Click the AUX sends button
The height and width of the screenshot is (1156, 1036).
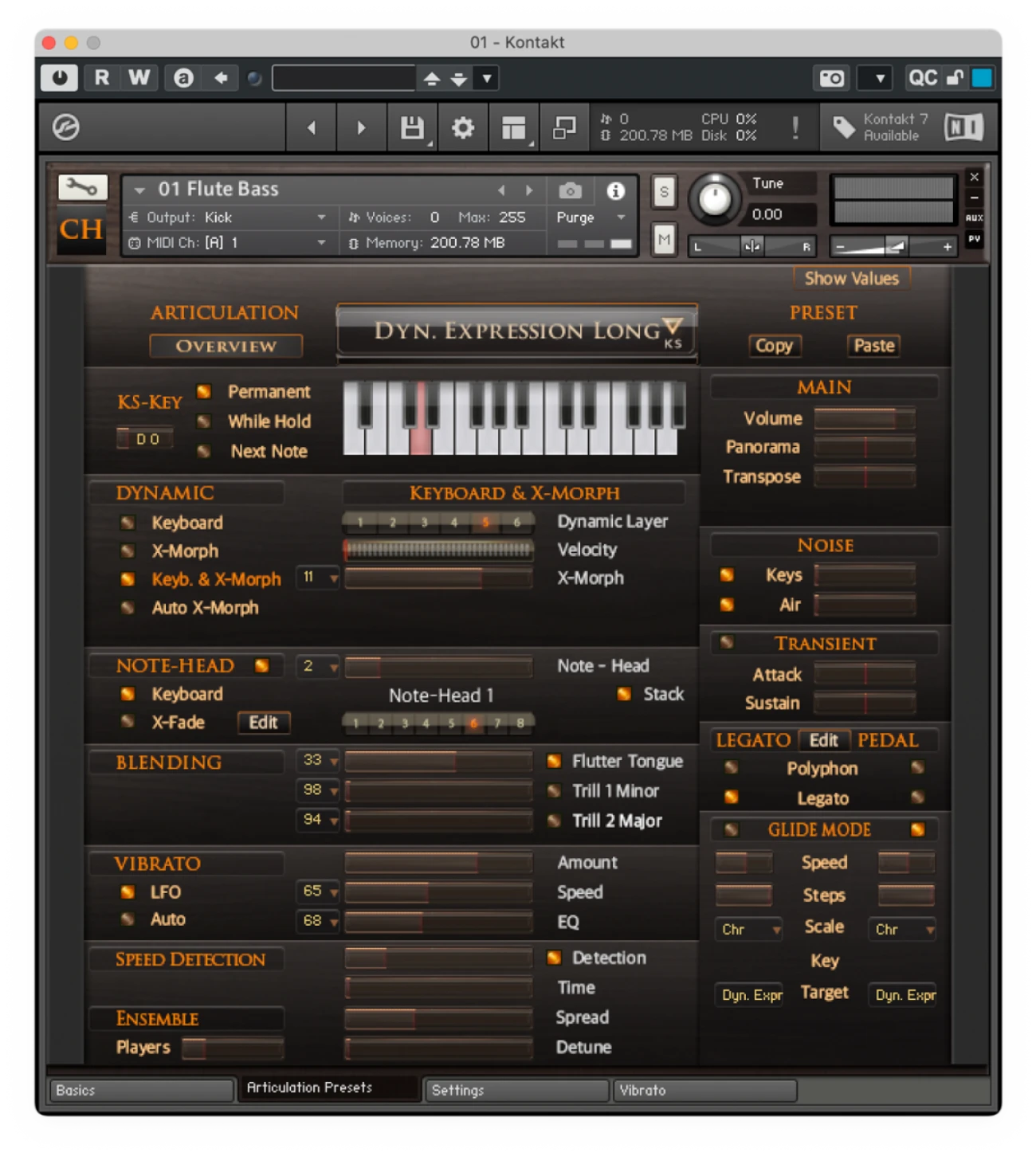974,217
